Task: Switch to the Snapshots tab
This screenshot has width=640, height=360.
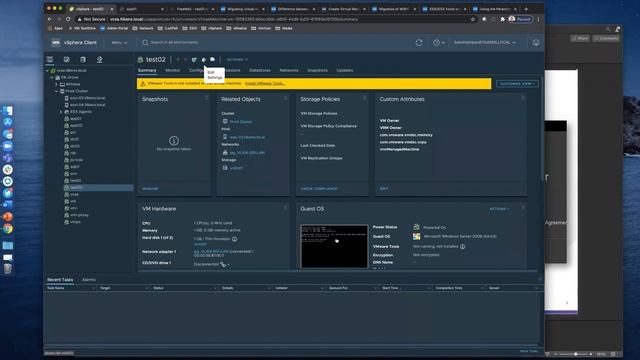Action: tap(317, 70)
